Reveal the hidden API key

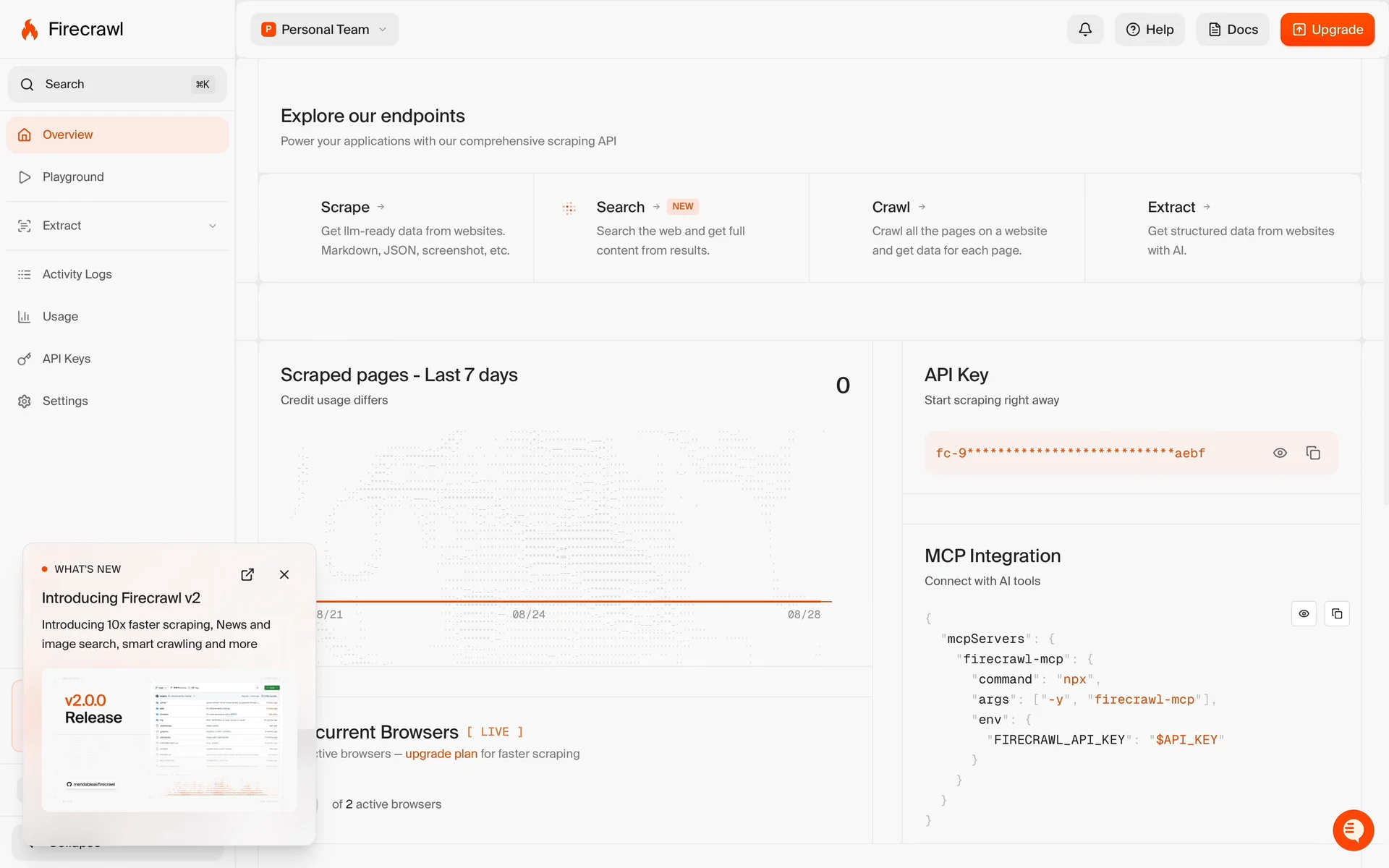(x=1280, y=453)
